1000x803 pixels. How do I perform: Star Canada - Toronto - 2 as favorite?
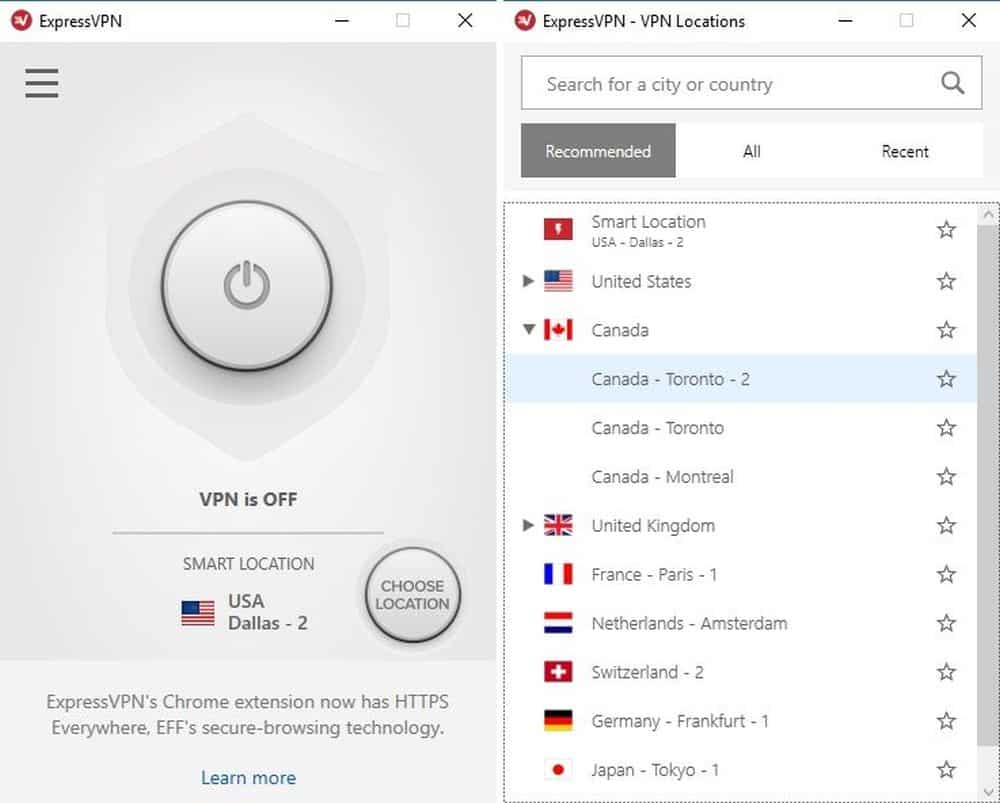[x=946, y=379]
